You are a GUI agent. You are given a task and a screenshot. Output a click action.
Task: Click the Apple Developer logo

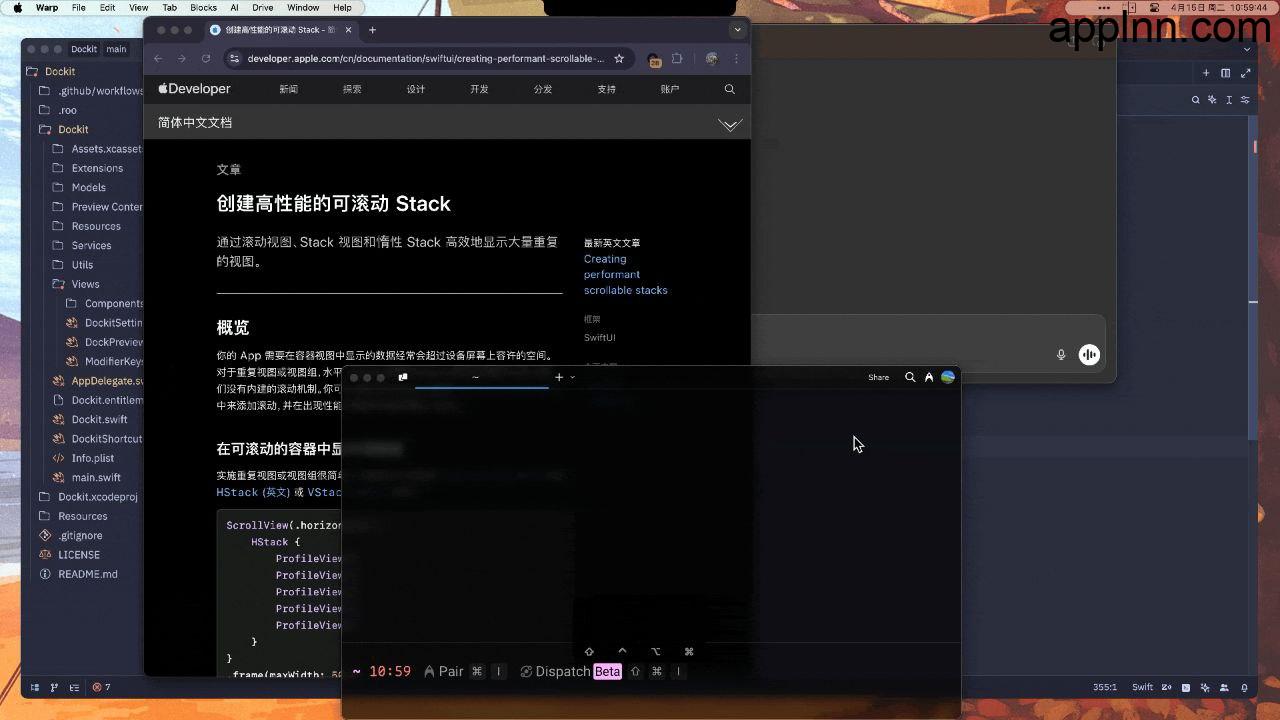point(194,89)
